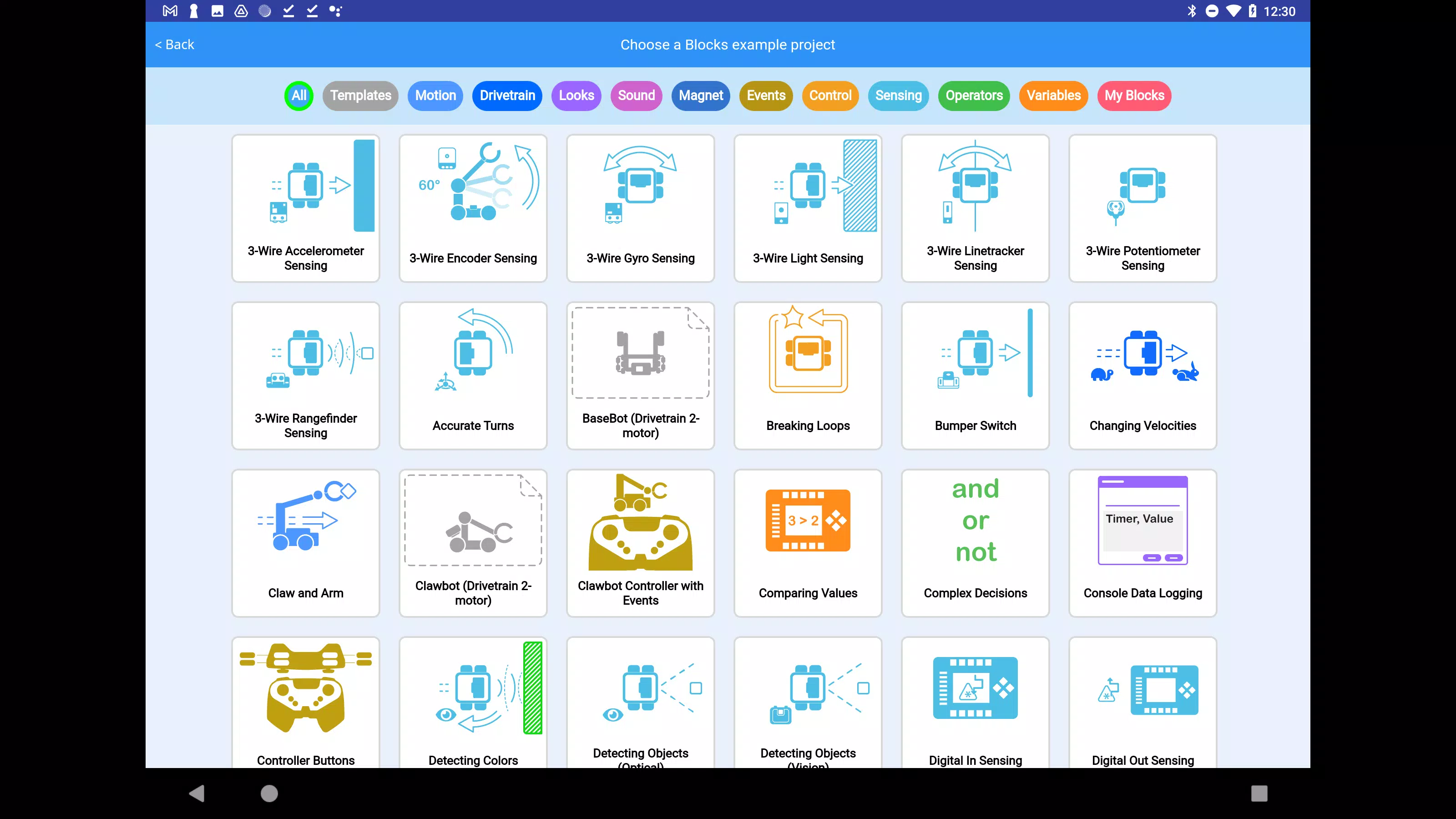Filter examples by Sensing category
The height and width of the screenshot is (819, 1456).
click(x=898, y=96)
